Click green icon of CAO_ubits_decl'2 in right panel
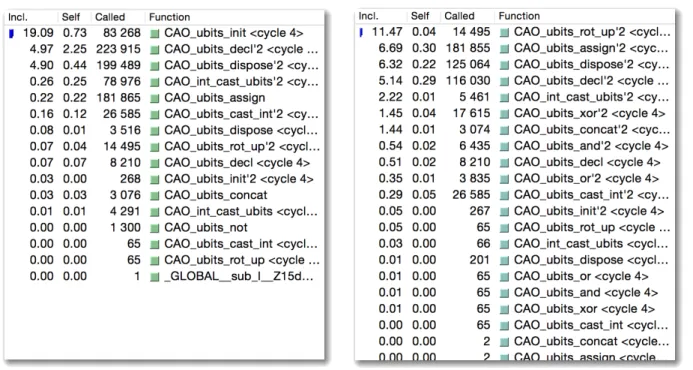 click(504, 82)
